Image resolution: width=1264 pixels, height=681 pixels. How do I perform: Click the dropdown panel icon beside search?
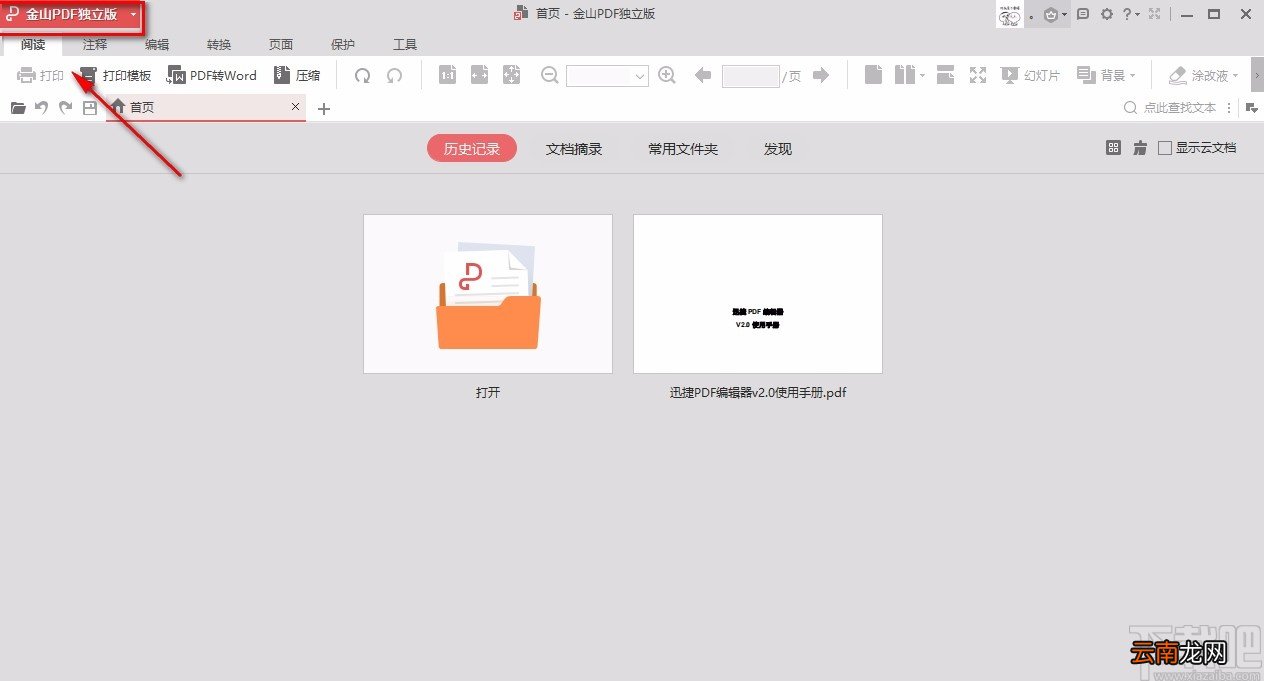point(1252,108)
